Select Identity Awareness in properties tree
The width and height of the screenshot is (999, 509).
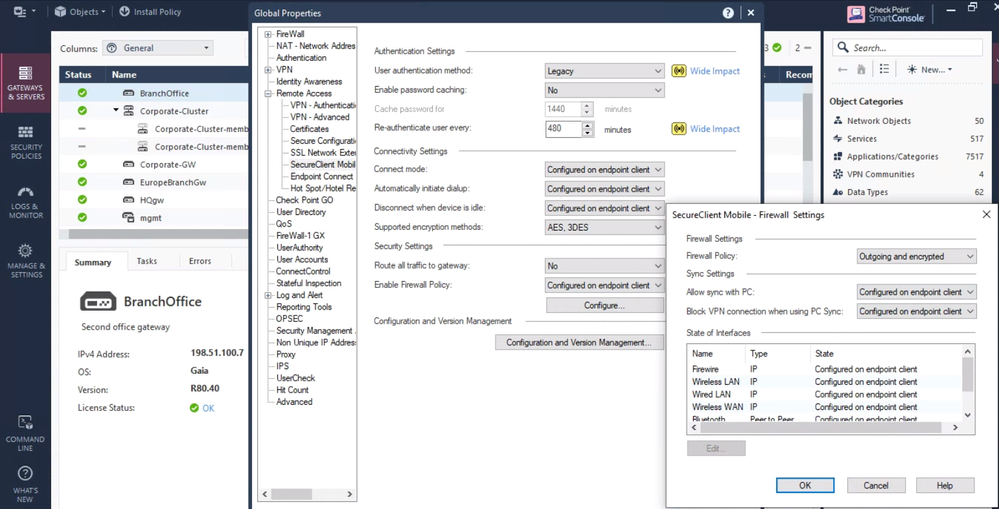coord(309,82)
